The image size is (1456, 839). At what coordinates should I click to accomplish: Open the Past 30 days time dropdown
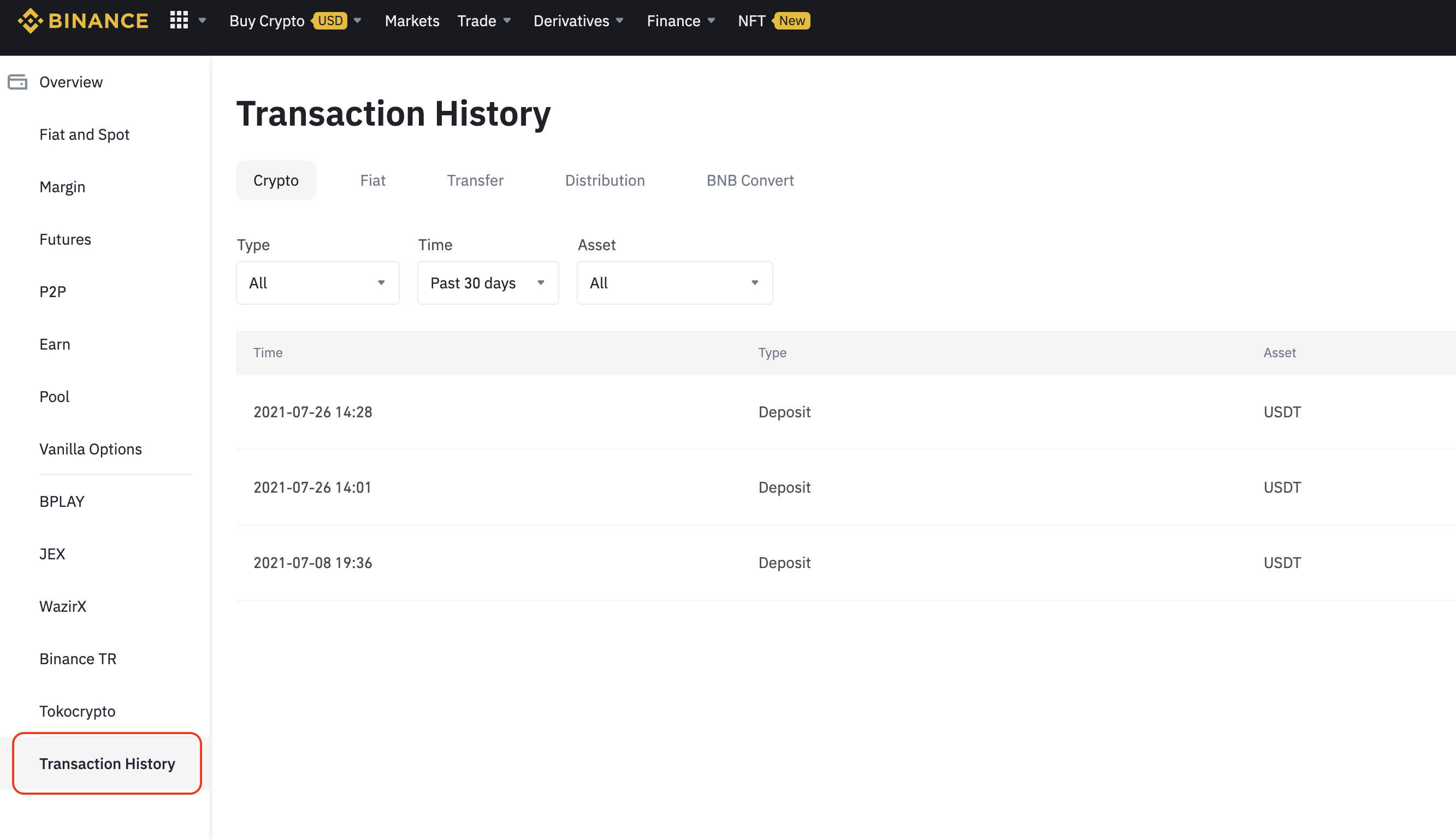pyautogui.click(x=487, y=283)
